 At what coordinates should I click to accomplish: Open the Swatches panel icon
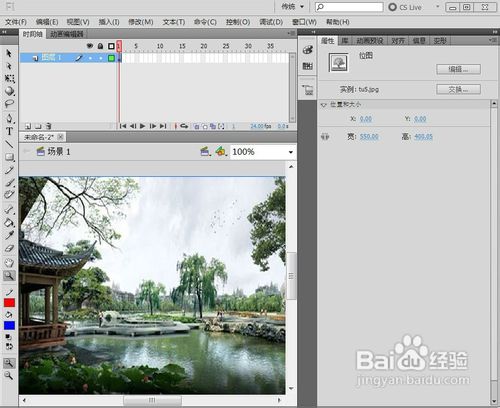pyautogui.click(x=307, y=66)
